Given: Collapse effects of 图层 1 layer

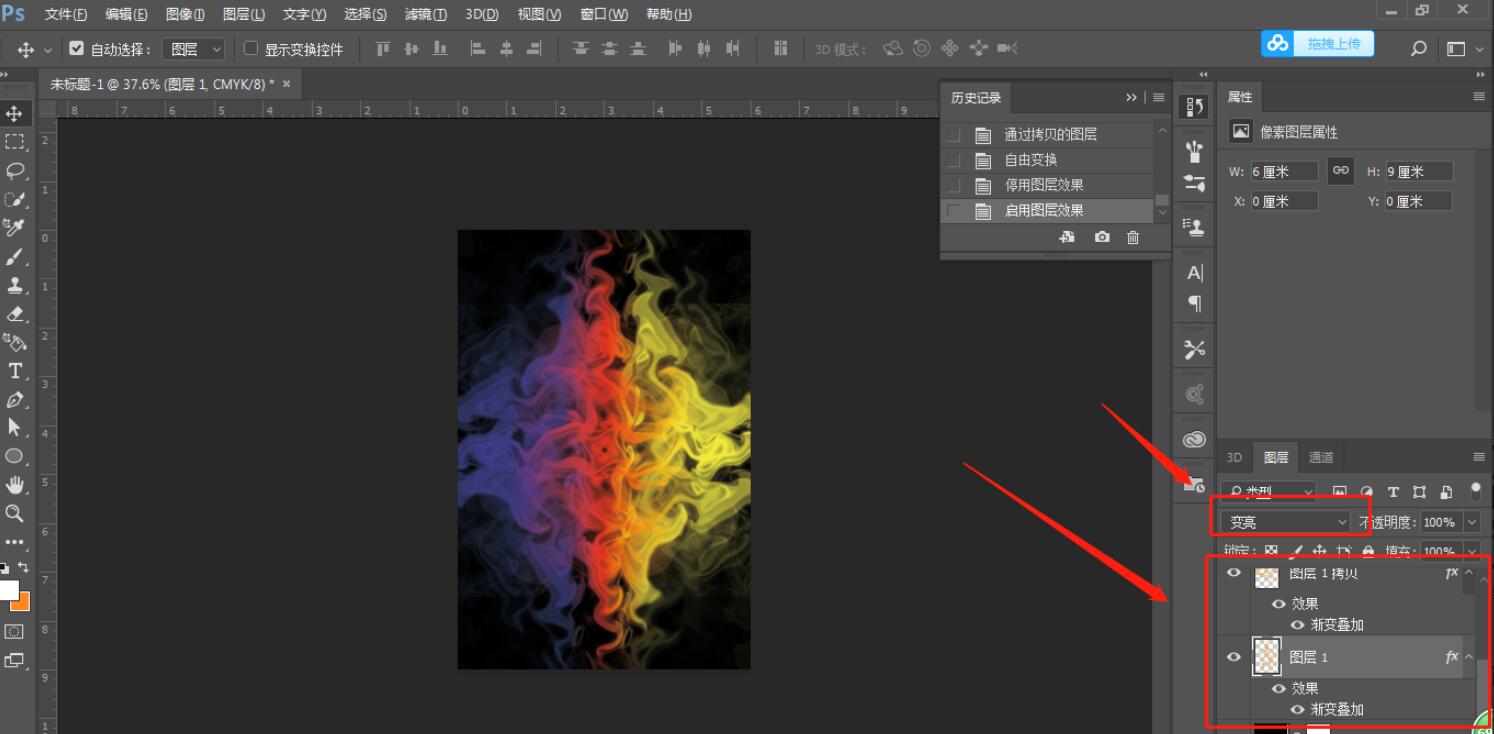Looking at the screenshot, I should (1469, 657).
